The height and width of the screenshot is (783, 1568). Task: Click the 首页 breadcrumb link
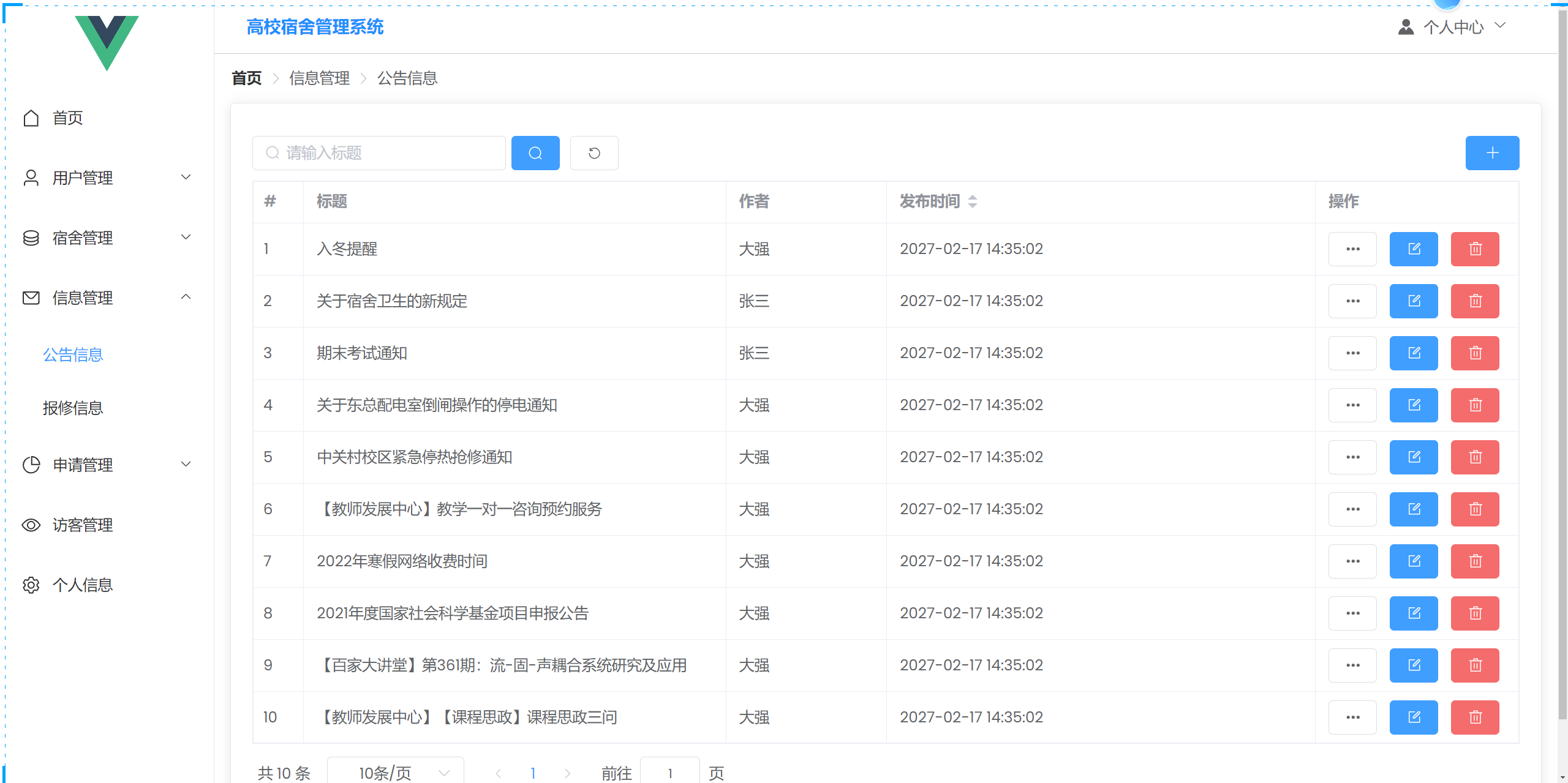pyautogui.click(x=246, y=78)
